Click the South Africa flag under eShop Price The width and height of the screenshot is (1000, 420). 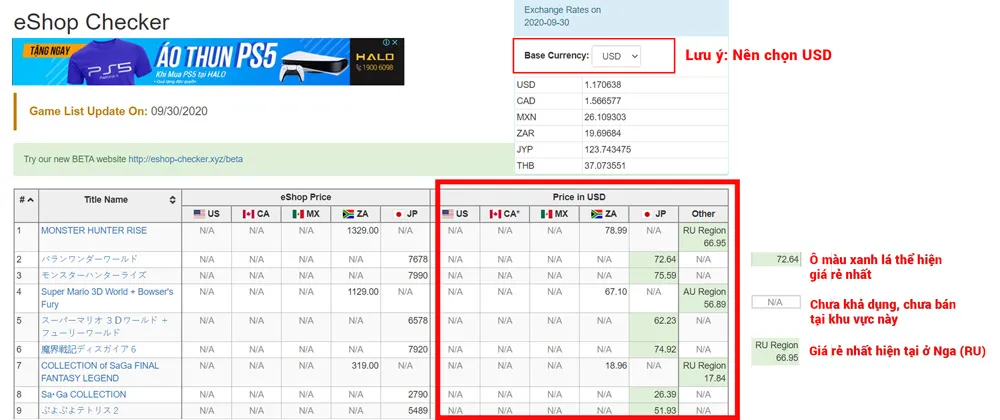pyautogui.click(x=350, y=214)
